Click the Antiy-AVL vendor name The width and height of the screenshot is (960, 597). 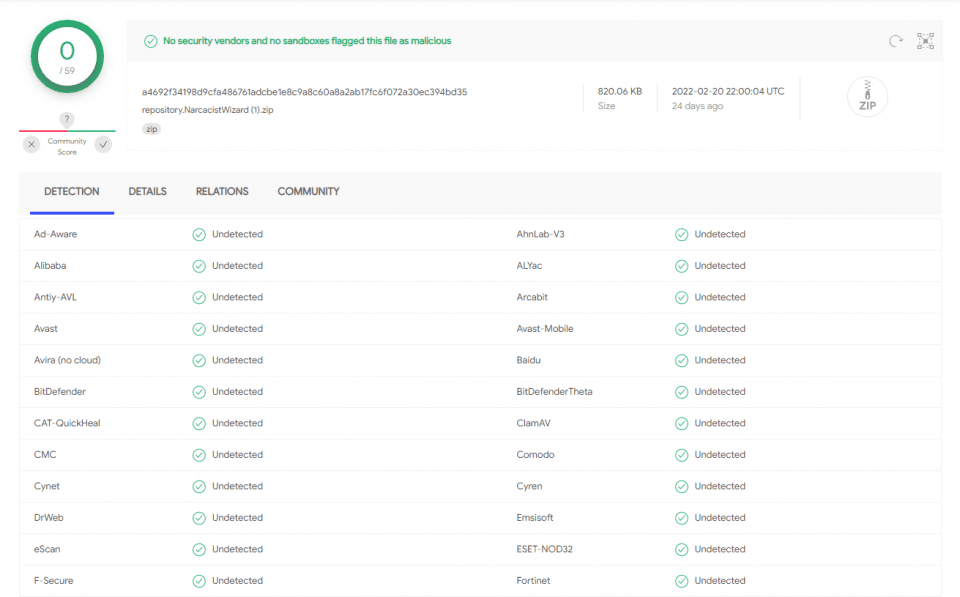(56, 297)
